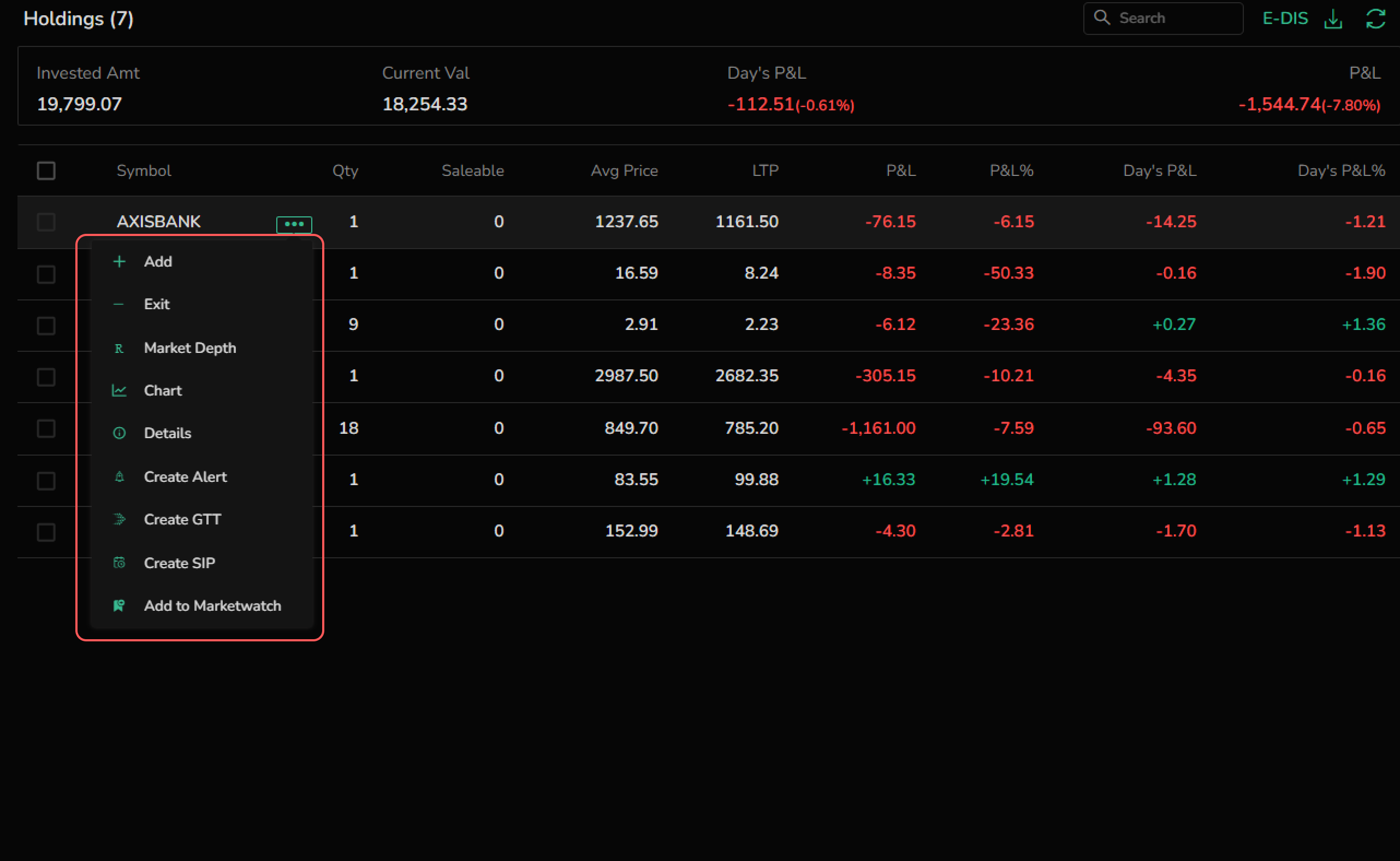Check the row with Avg Price 16.59
This screenshot has height=861, width=1400.
click(x=46, y=274)
